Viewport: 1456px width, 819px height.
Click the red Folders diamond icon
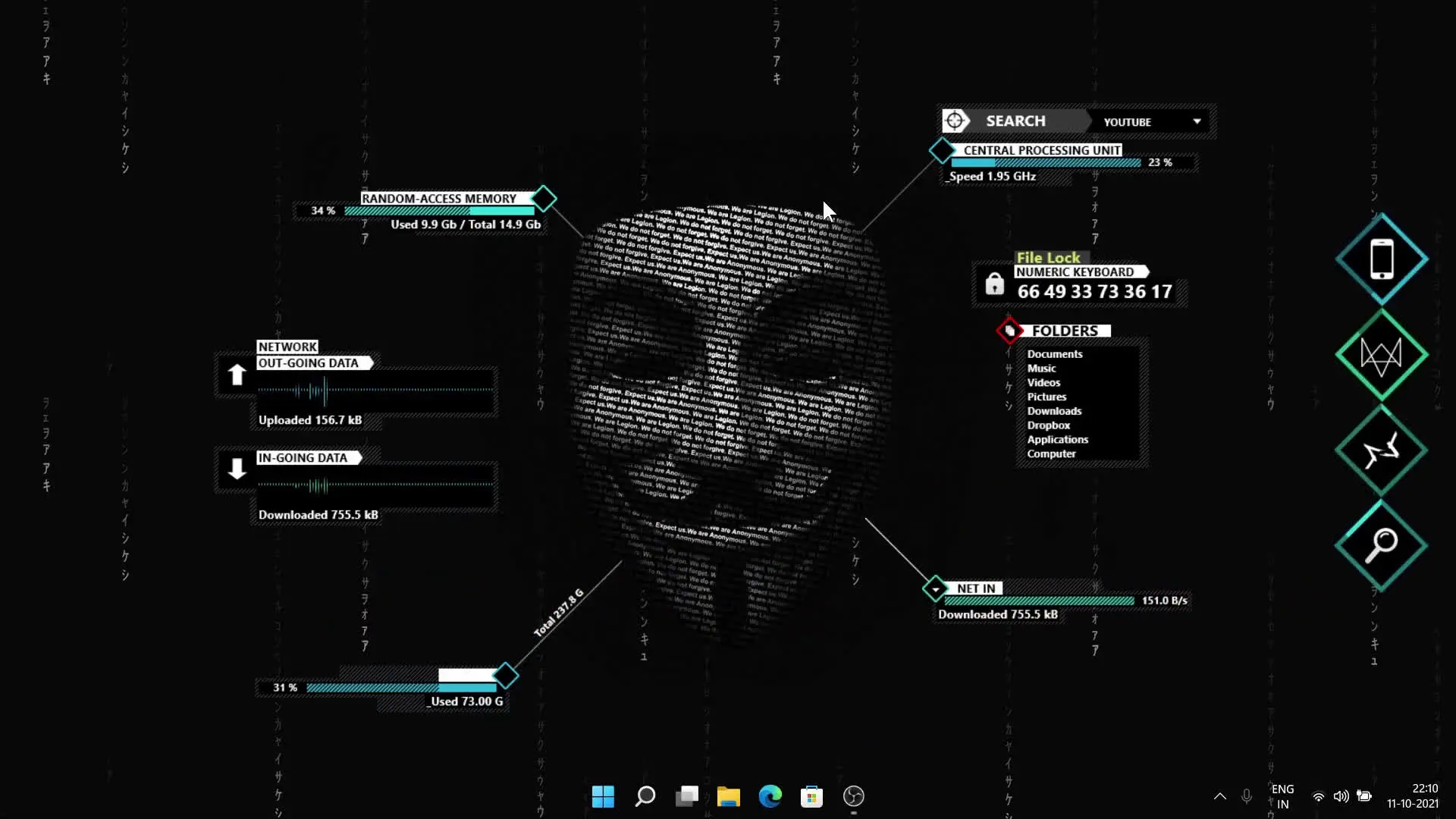1009,331
